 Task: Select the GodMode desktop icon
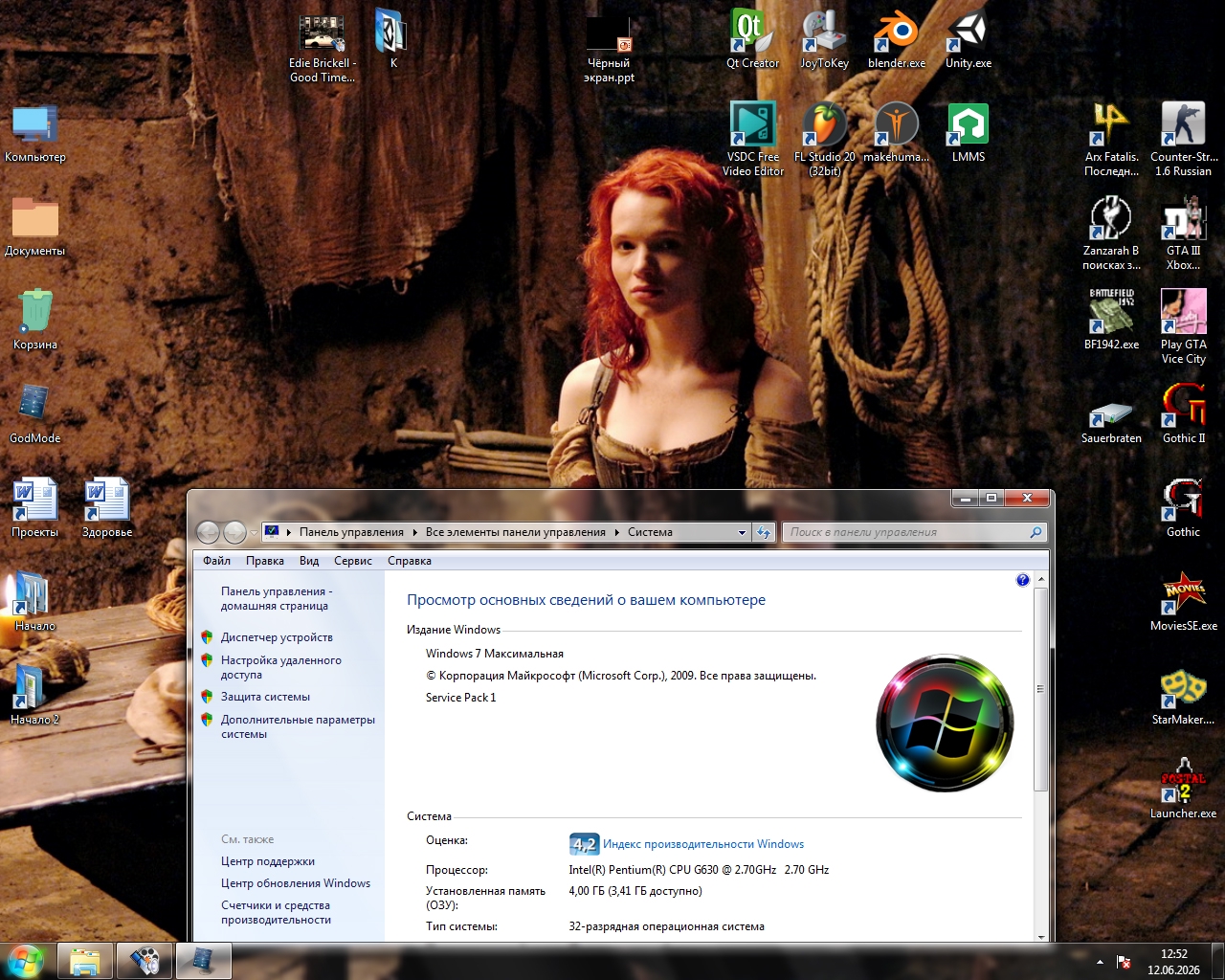[x=35, y=413]
